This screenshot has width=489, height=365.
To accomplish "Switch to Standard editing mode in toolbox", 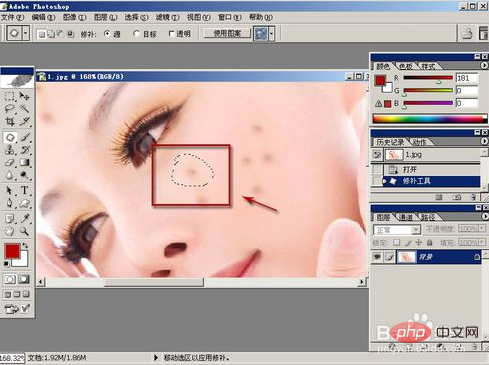I will click(10, 279).
